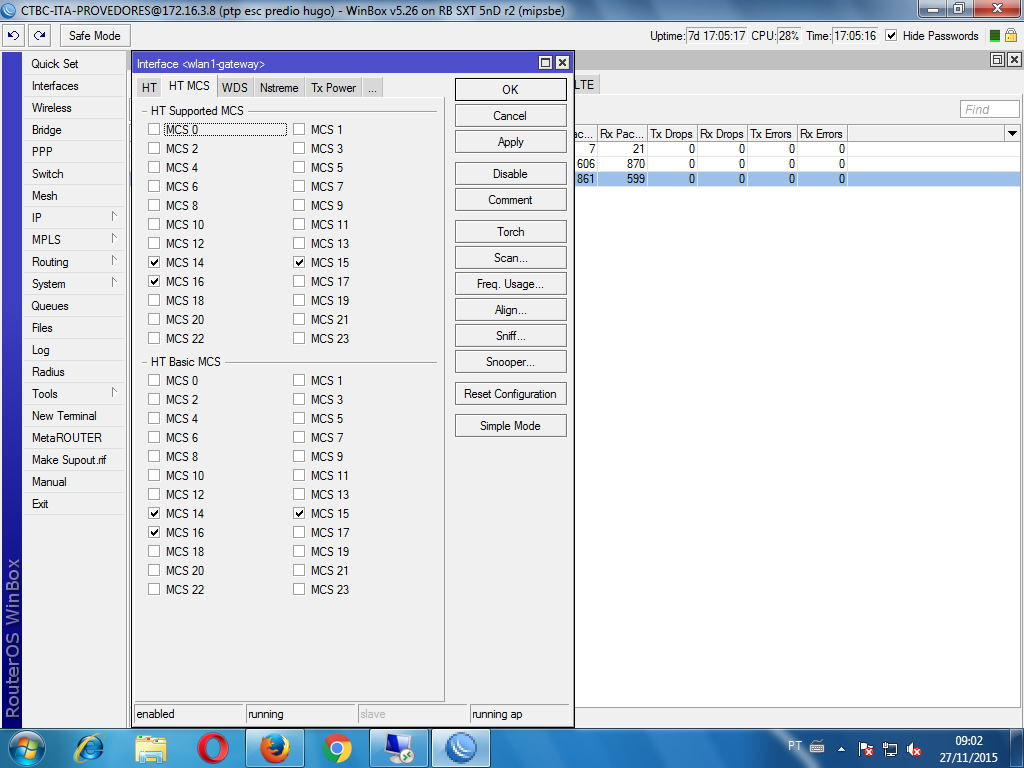
Task: Show hidden tray icons arrow
Action: click(x=842, y=749)
